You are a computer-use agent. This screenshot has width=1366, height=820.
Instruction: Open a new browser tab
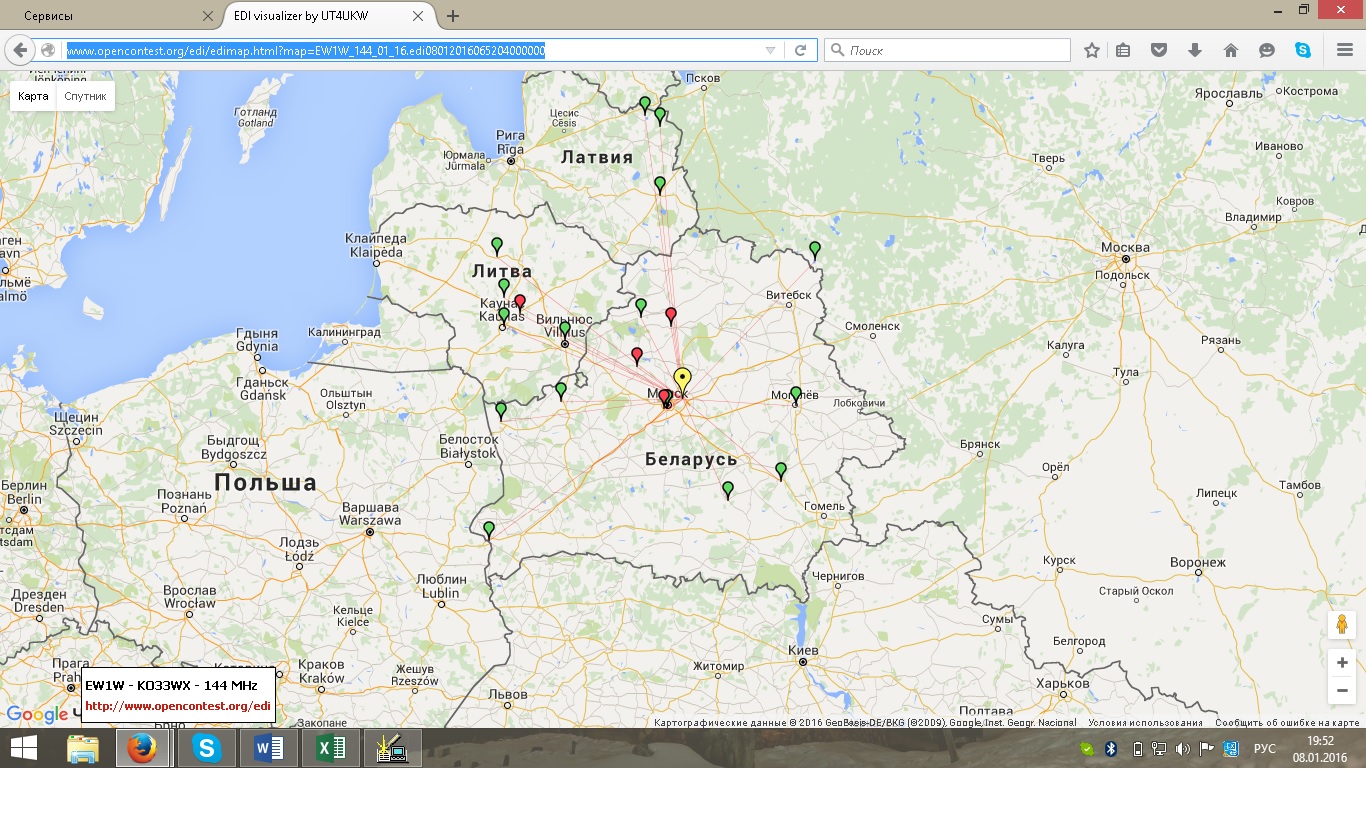pos(453,16)
